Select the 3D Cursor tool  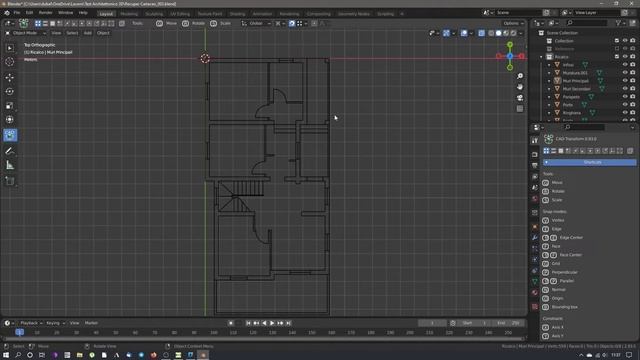[x=10, y=62]
